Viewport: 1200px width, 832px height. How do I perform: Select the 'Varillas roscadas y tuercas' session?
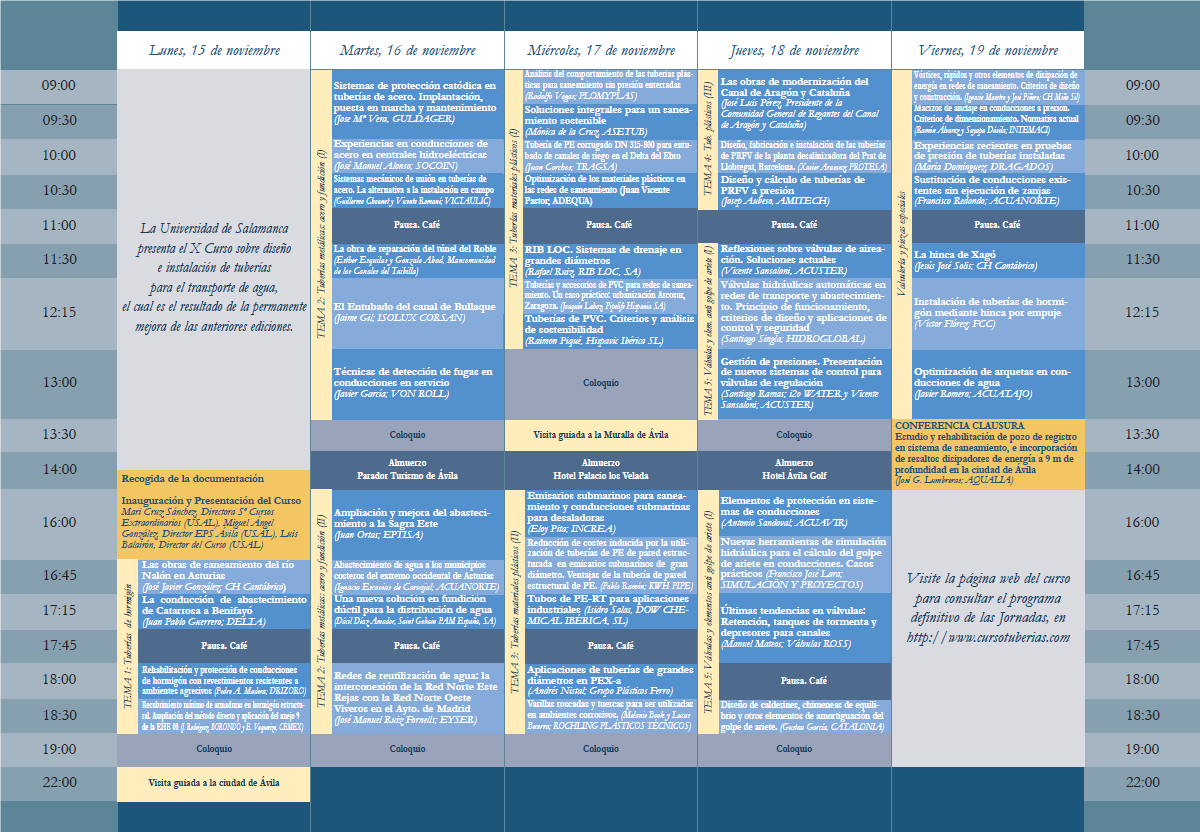[610, 716]
